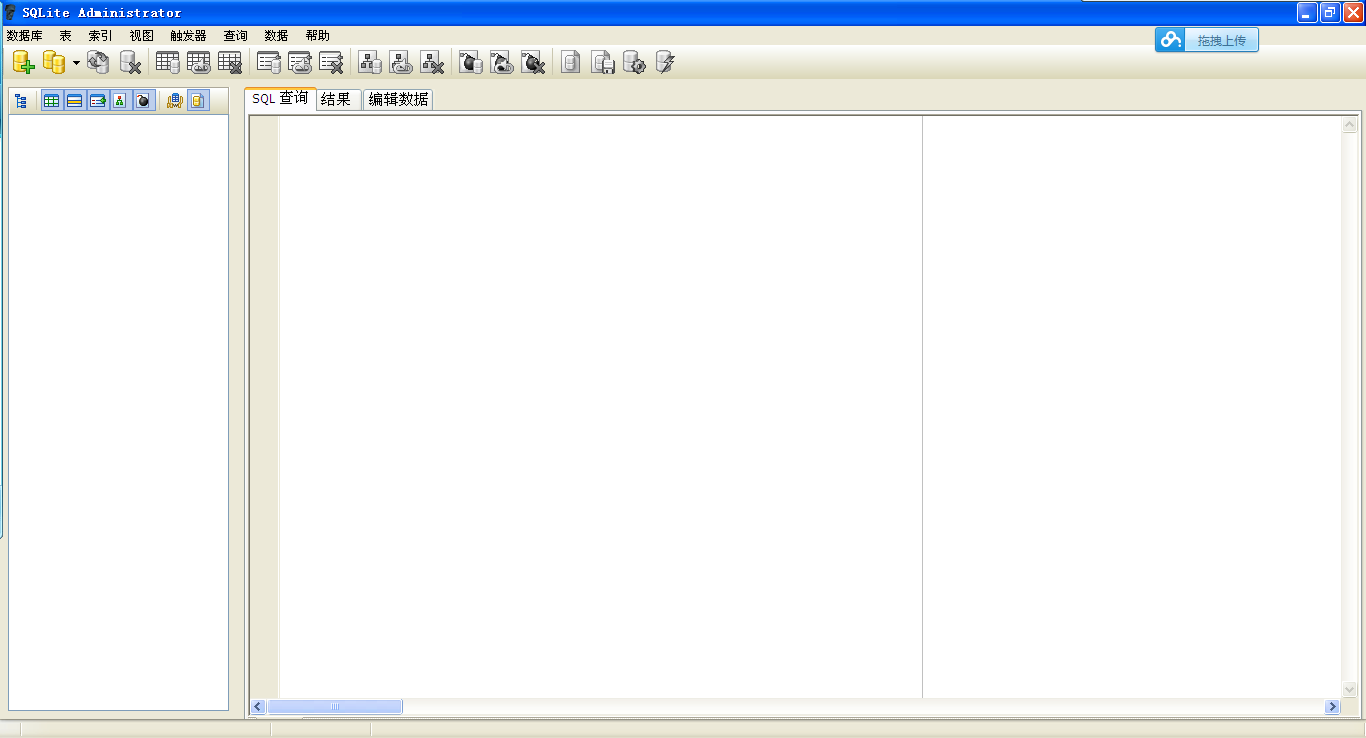The height and width of the screenshot is (738, 1366).
Task: Open the 表 menu
Action: point(65,35)
